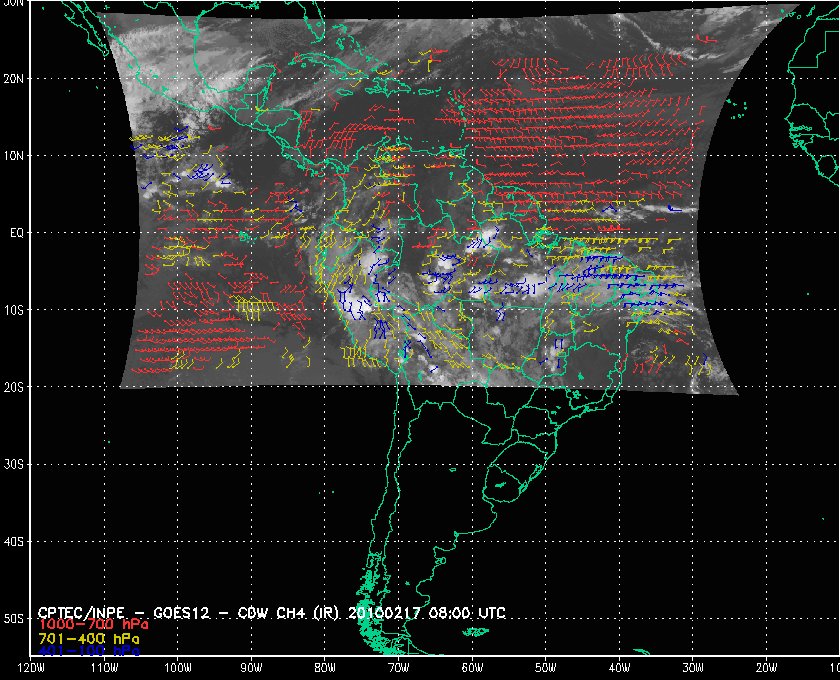Click the 10N latitude label
The width and height of the screenshot is (840, 680).
13,156
